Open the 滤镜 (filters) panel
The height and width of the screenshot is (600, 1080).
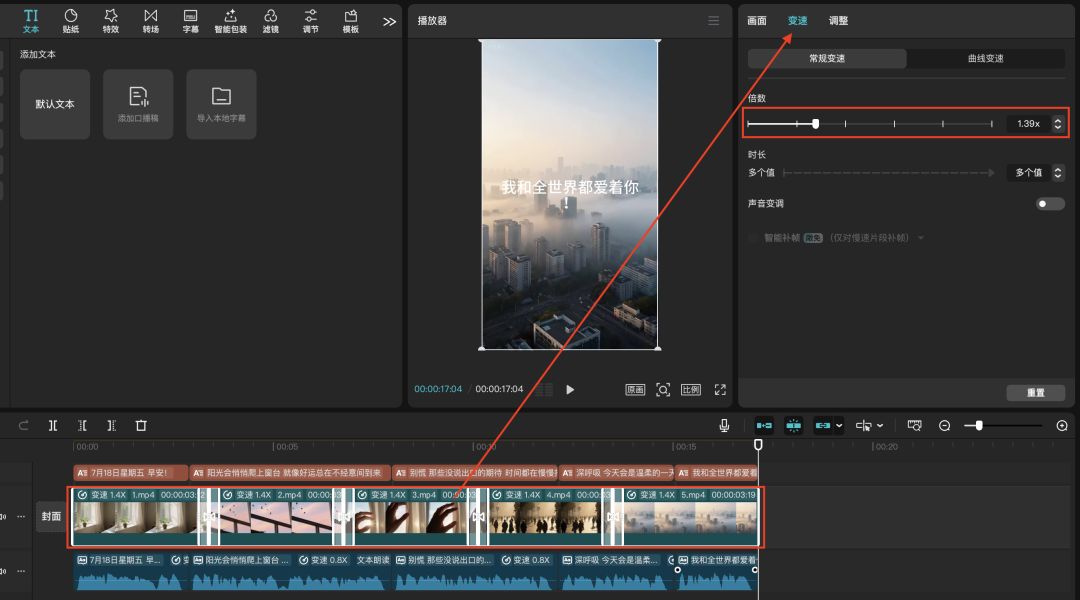pos(270,20)
